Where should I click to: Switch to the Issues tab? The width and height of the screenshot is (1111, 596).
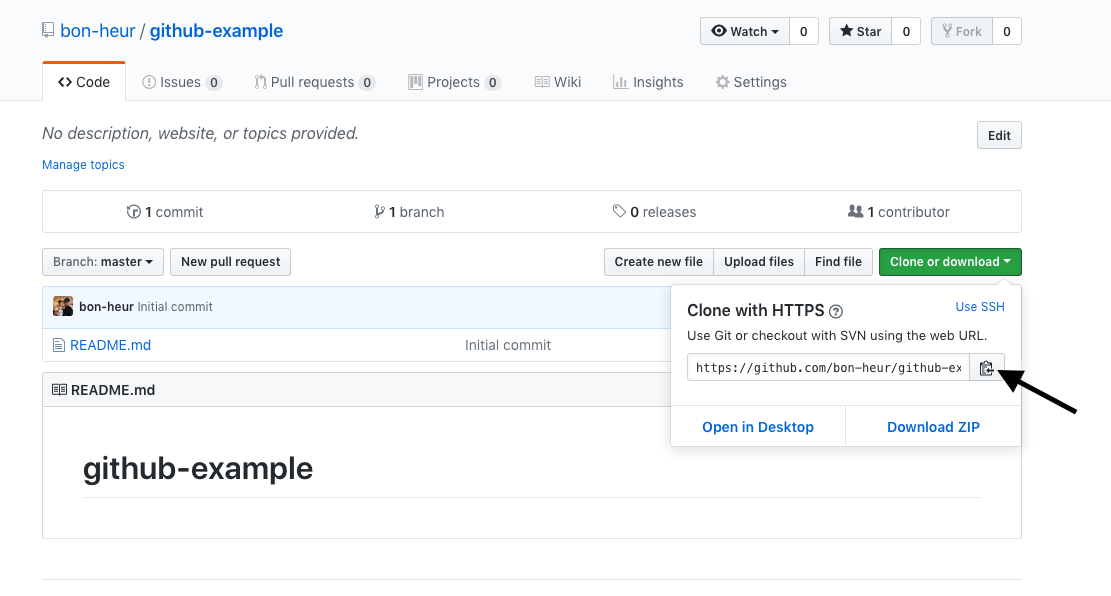pyautogui.click(x=181, y=81)
